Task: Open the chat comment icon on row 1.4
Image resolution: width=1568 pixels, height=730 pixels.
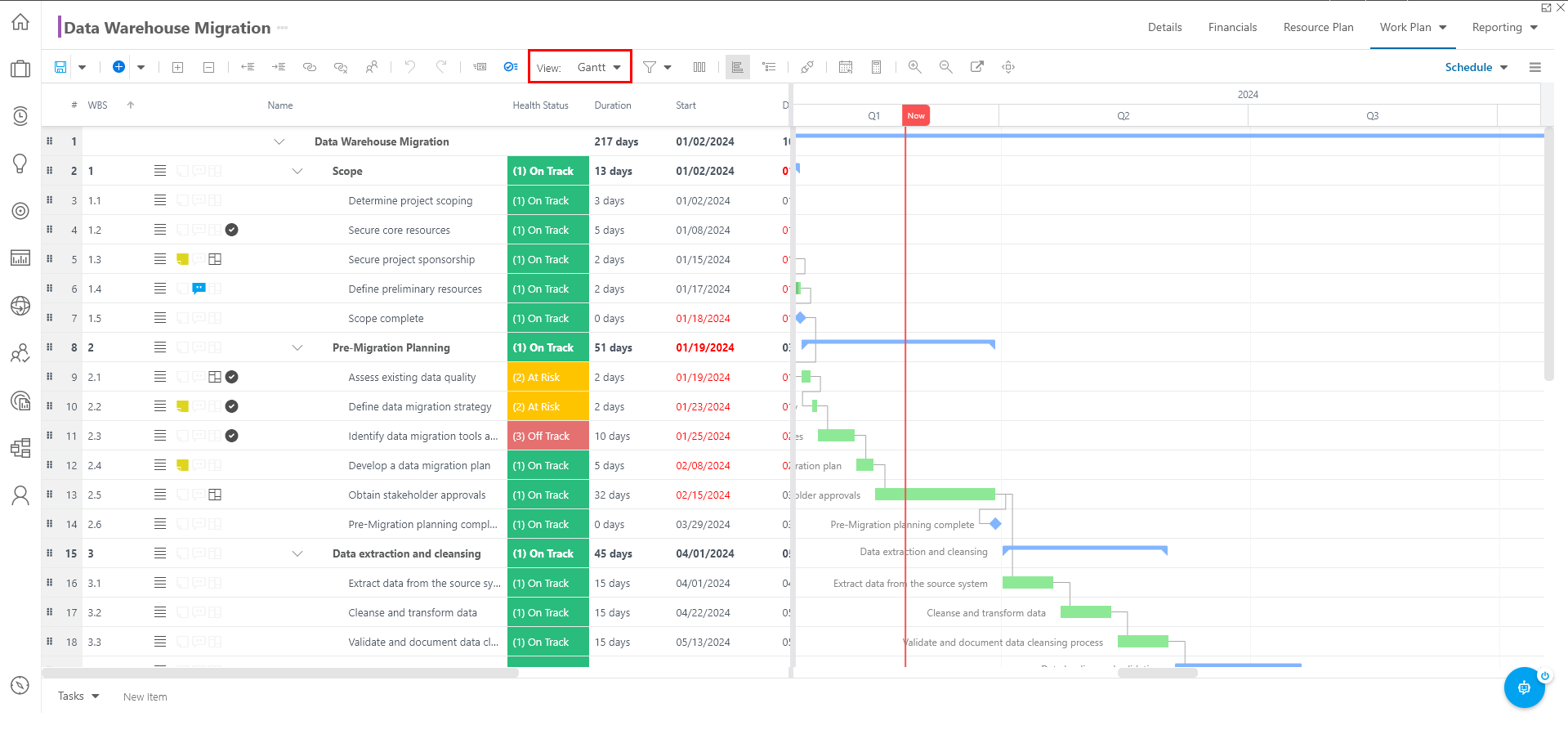Action: pyautogui.click(x=199, y=289)
